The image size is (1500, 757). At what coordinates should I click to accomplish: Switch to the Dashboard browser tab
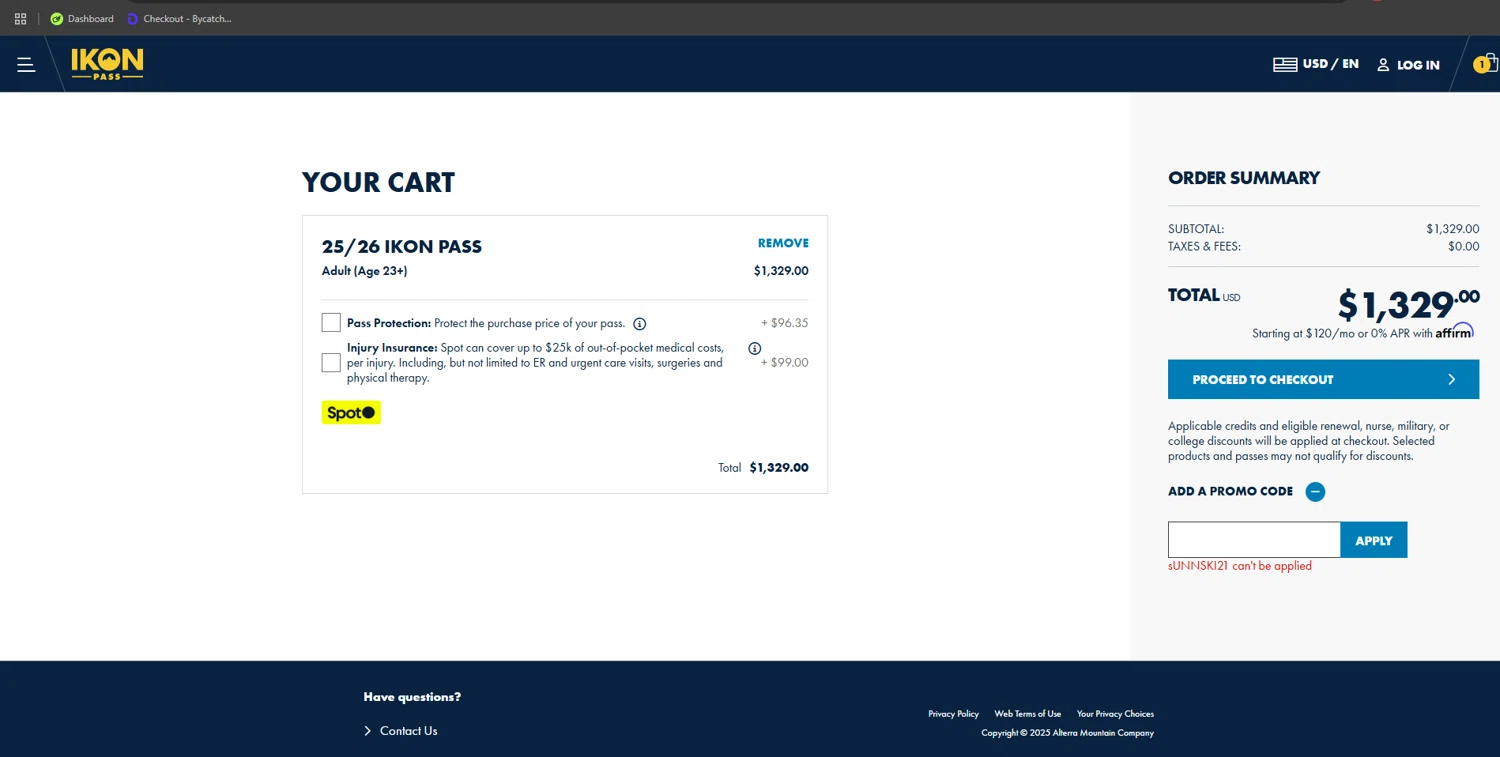tap(82, 18)
